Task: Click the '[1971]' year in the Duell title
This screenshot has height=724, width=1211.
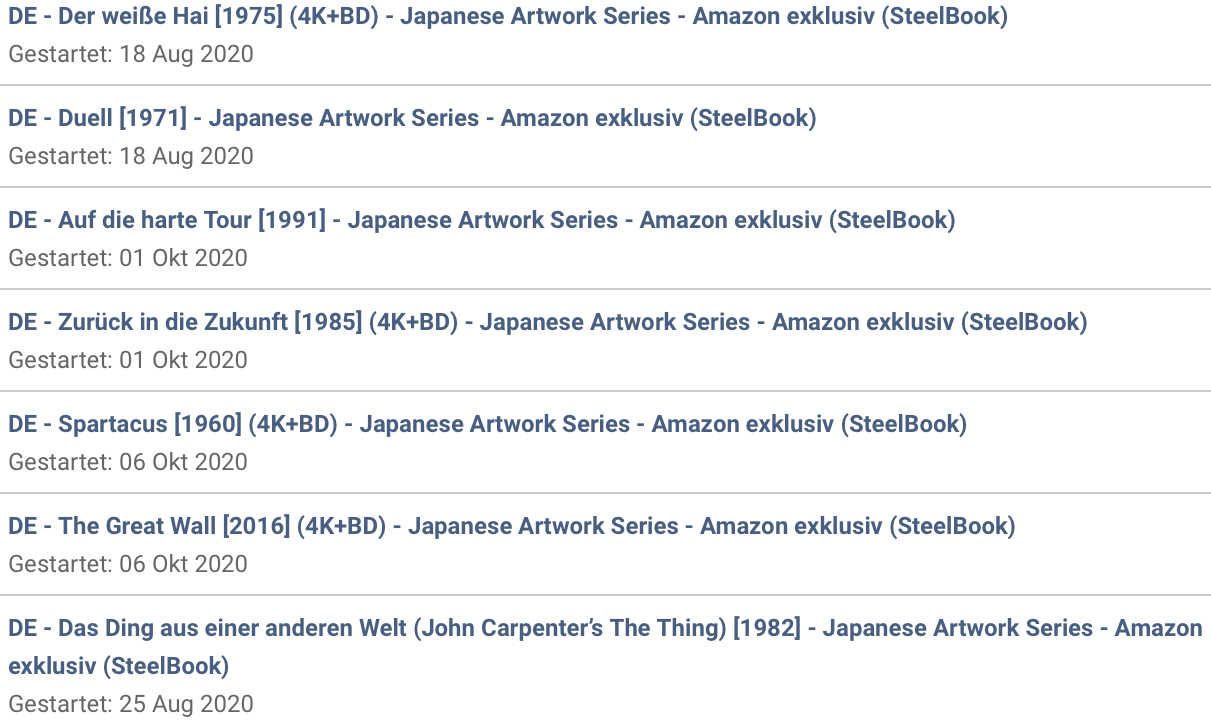Action: 153,118
